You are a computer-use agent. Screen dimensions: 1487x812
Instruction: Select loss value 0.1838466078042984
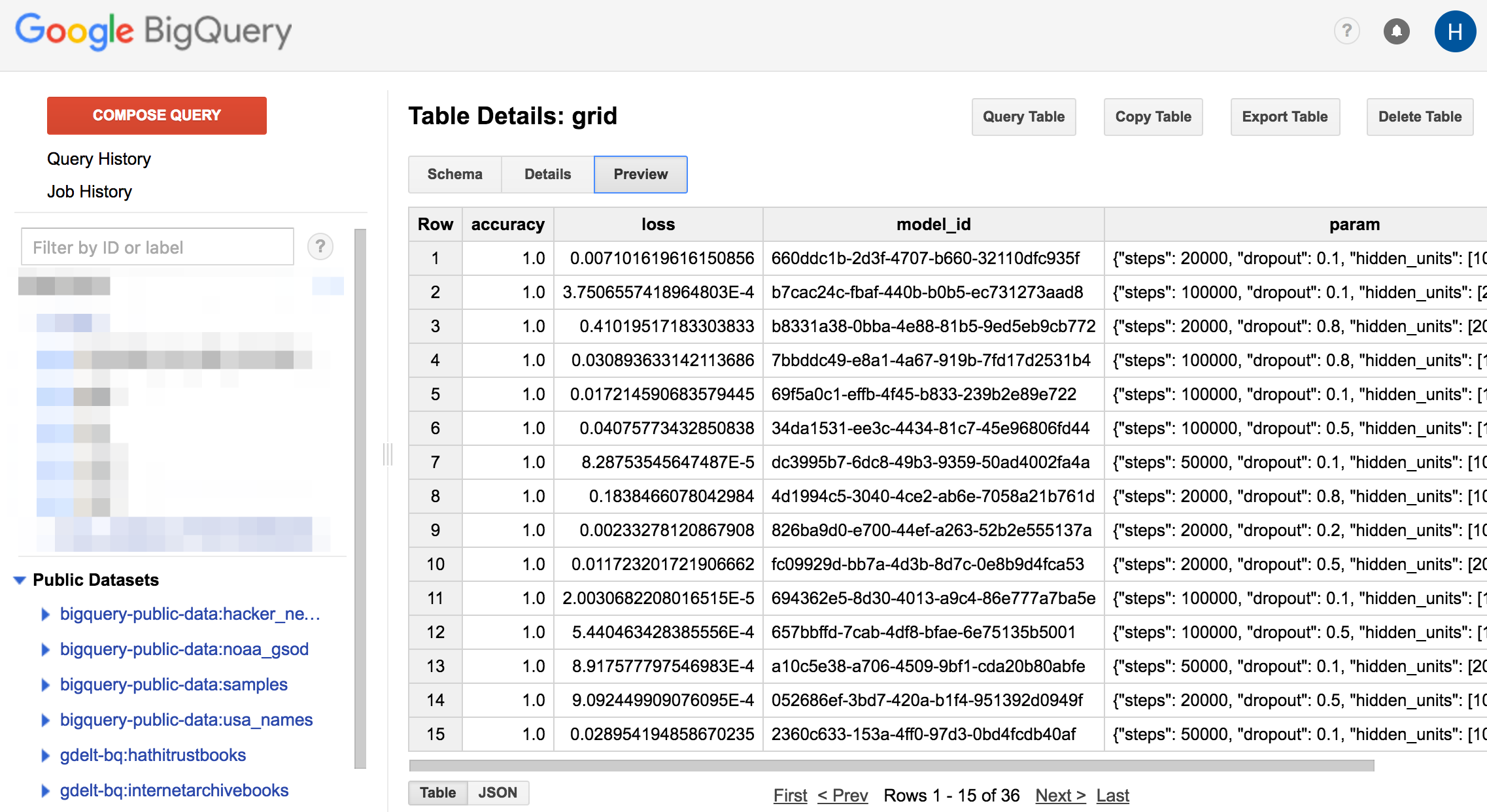658,496
